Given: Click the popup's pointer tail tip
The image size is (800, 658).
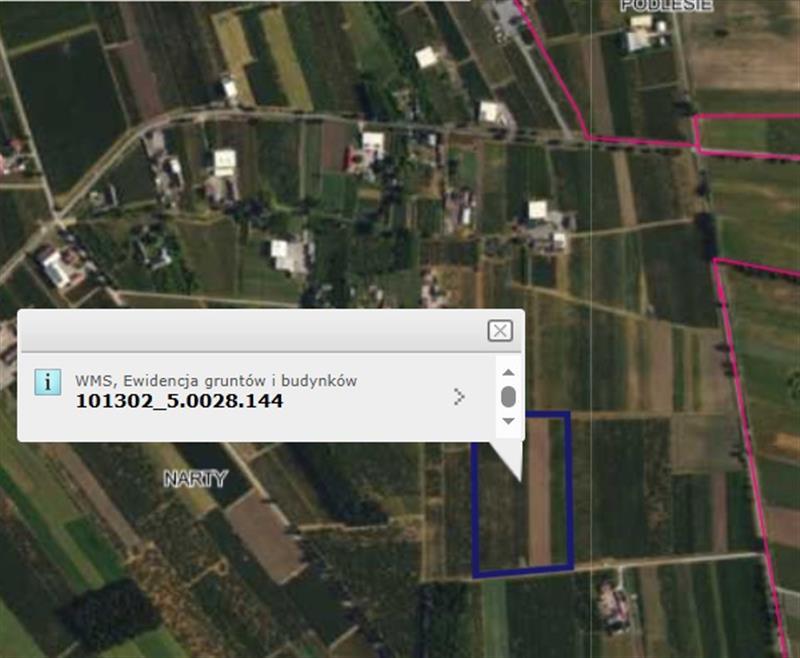Looking at the screenshot, I should click(x=520, y=481).
